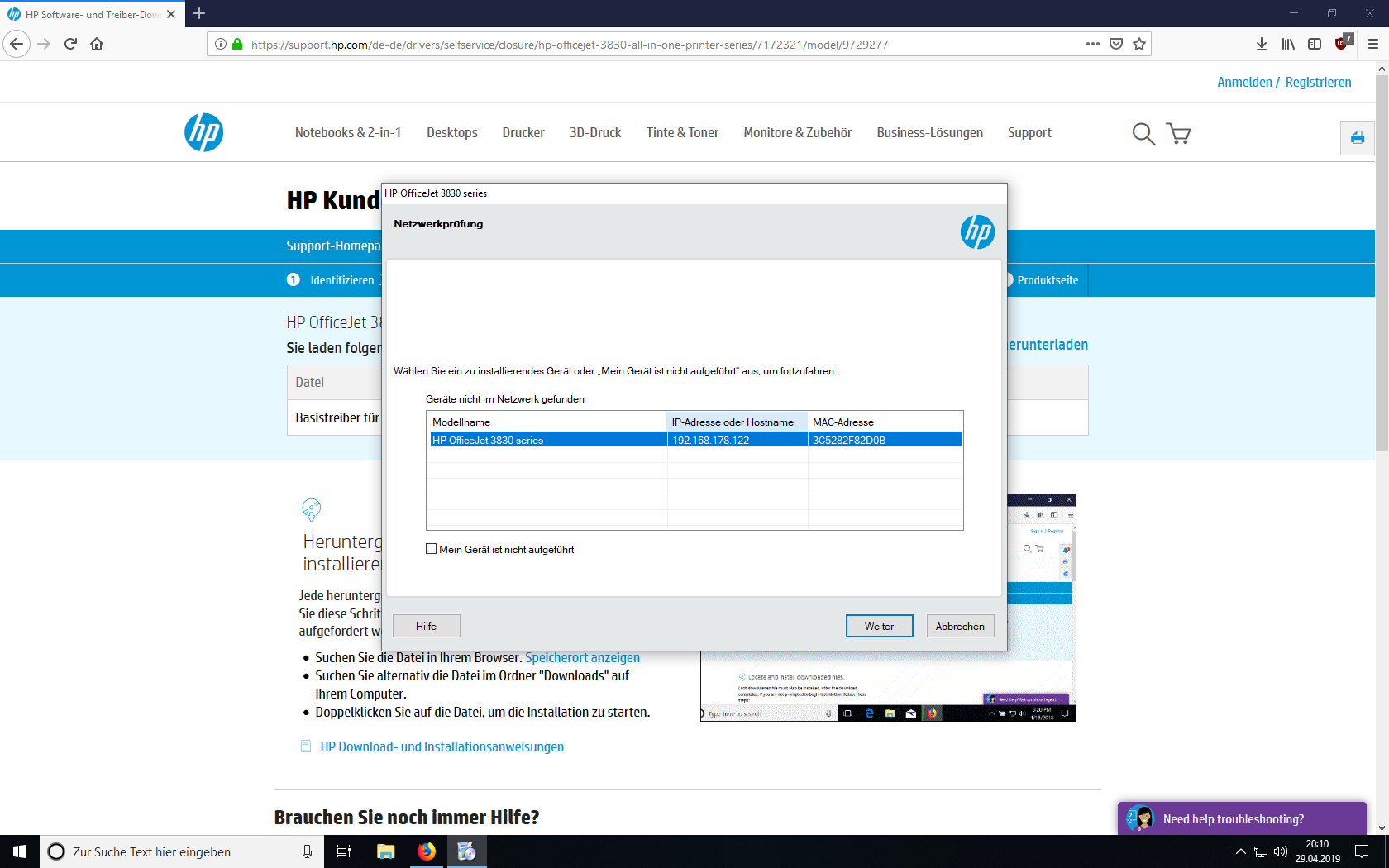
Task: Open 'Speicherort anzeigen' link
Action: pos(582,657)
